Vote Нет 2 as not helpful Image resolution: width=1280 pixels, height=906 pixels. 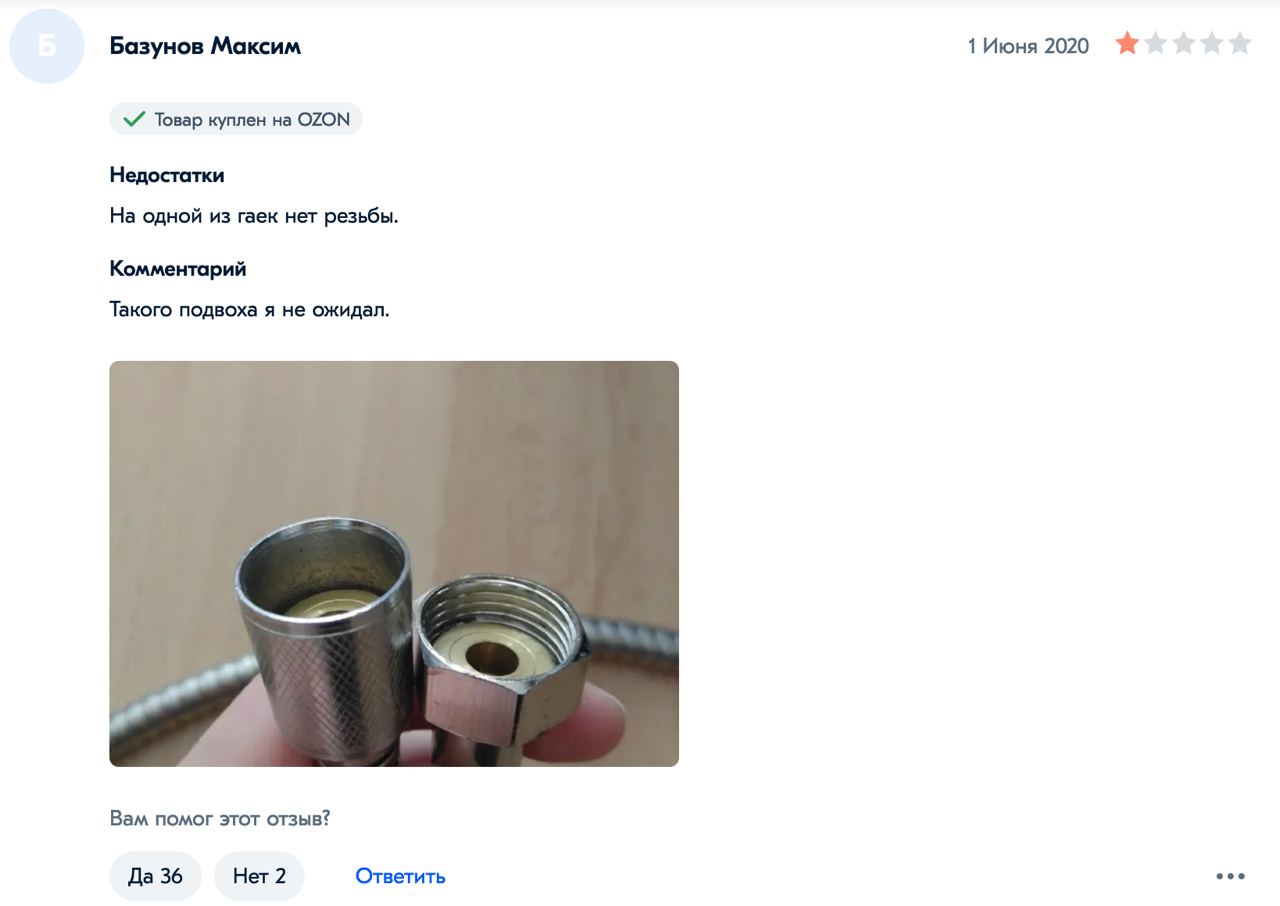(x=259, y=876)
